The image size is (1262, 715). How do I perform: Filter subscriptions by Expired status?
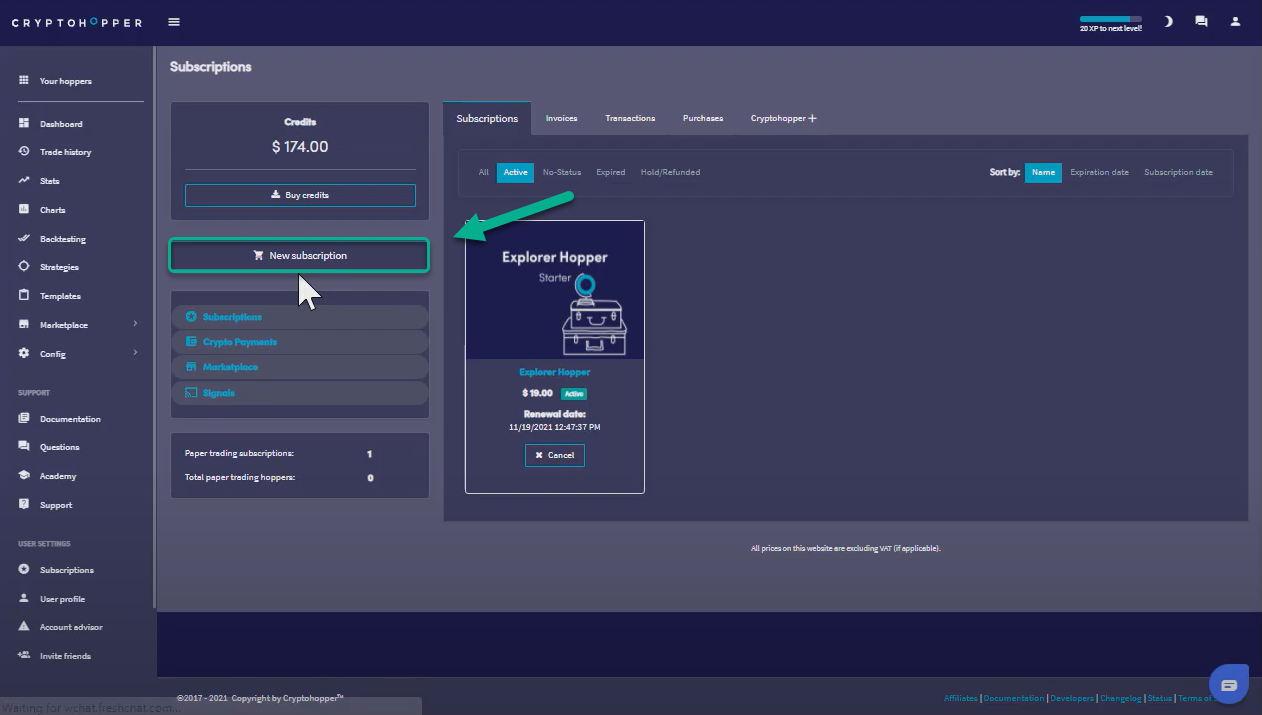click(610, 172)
